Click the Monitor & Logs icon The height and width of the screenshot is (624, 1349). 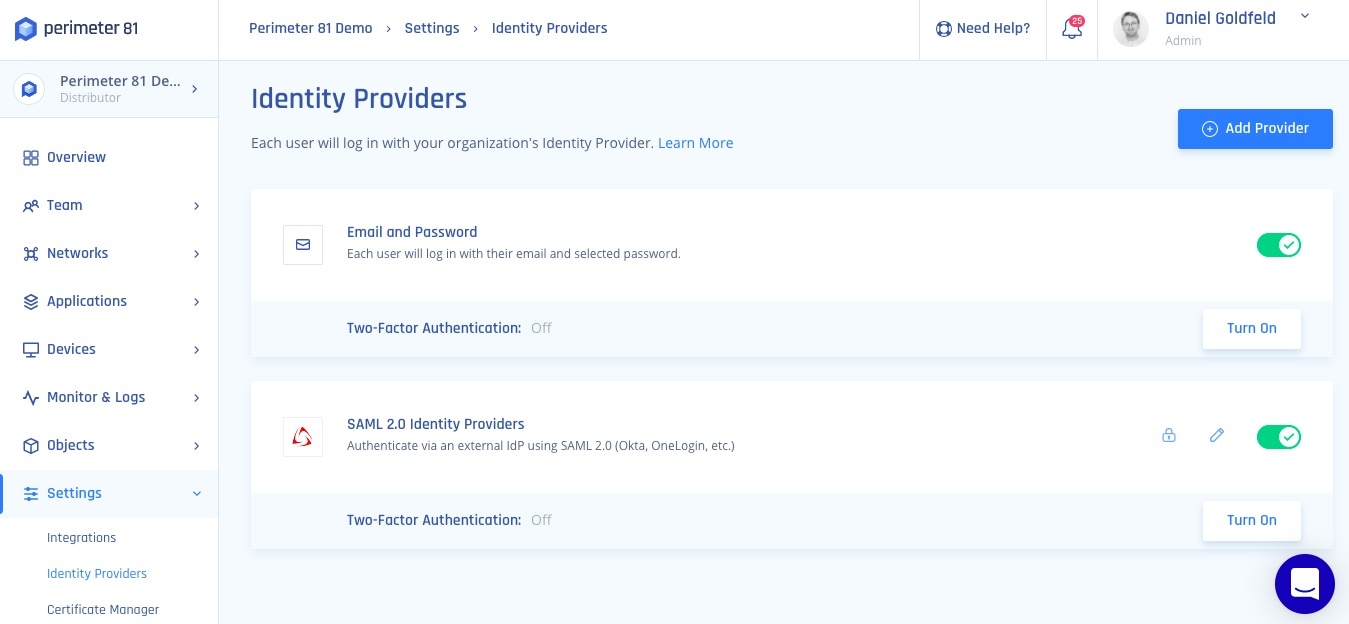31,398
